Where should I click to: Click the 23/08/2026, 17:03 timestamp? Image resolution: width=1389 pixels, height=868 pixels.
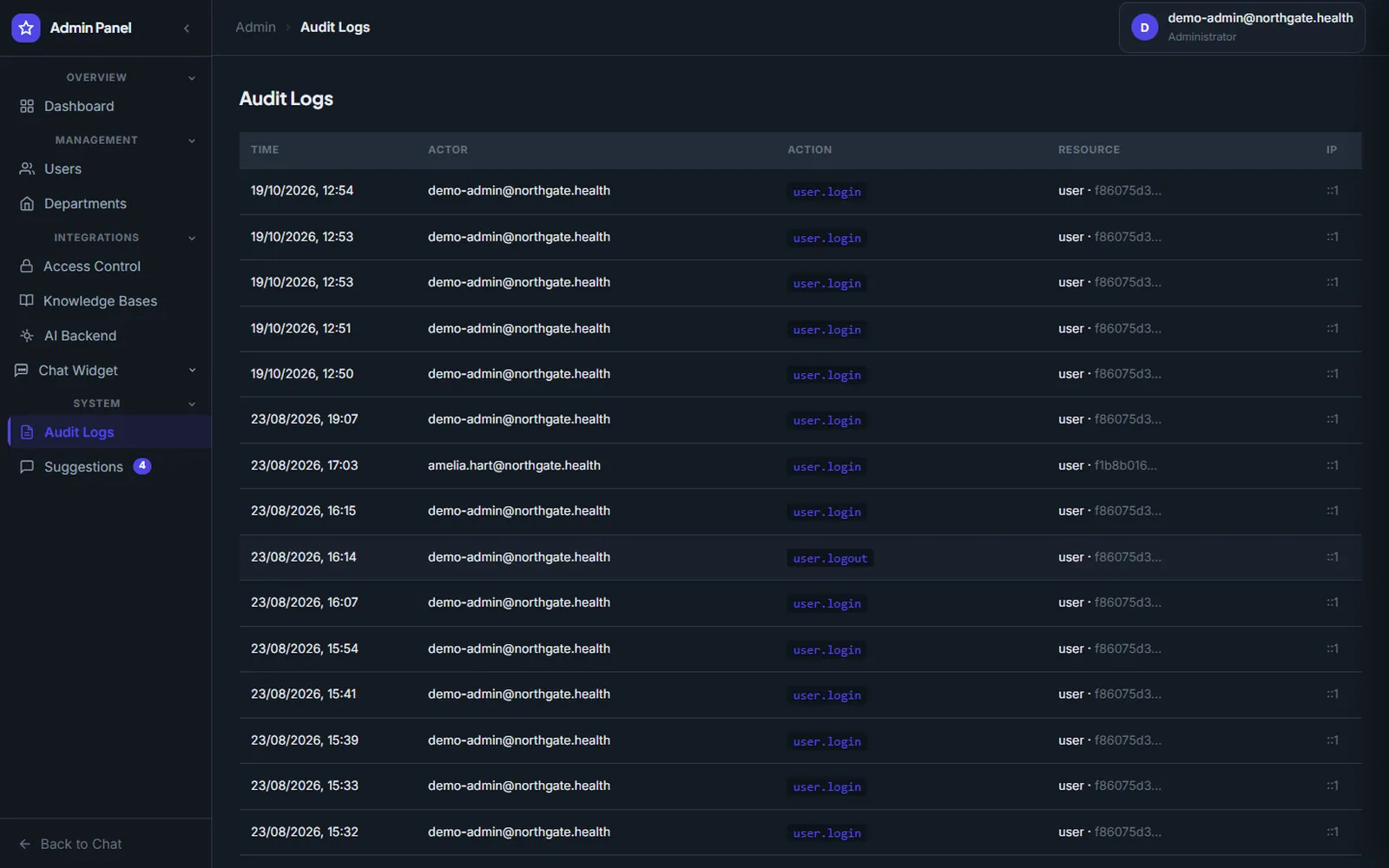coord(304,465)
